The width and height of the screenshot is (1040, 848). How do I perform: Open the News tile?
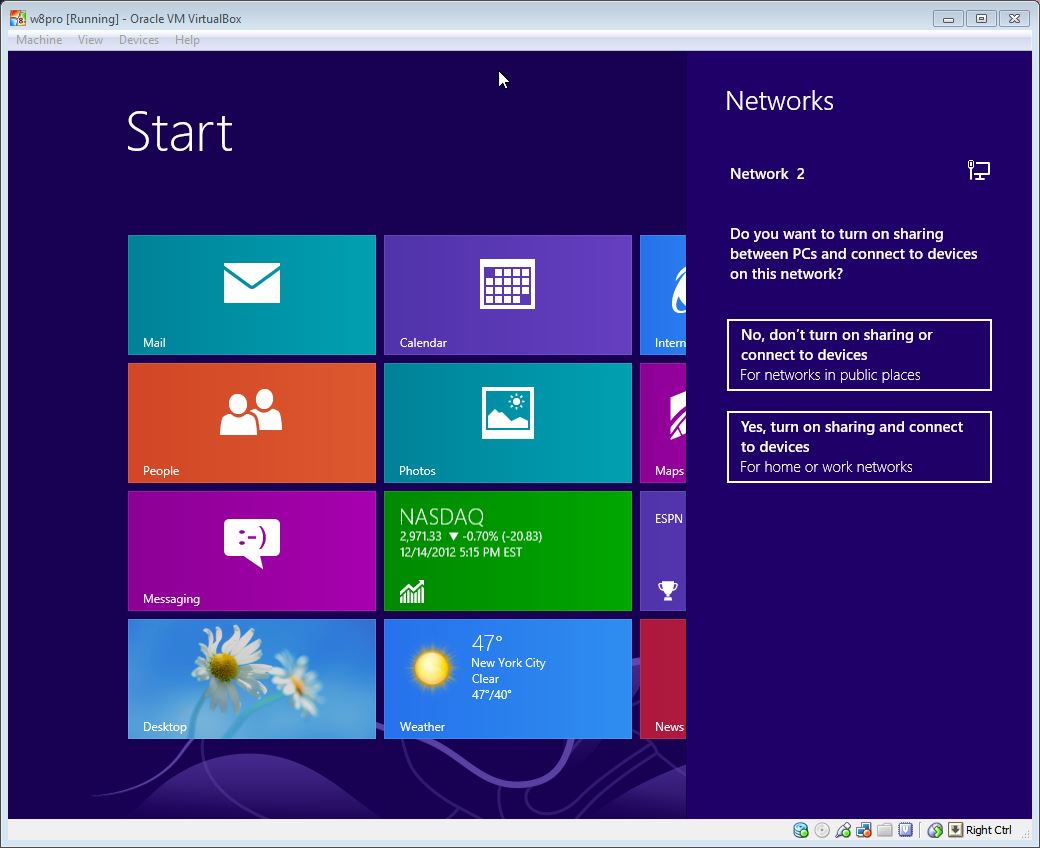pos(663,678)
